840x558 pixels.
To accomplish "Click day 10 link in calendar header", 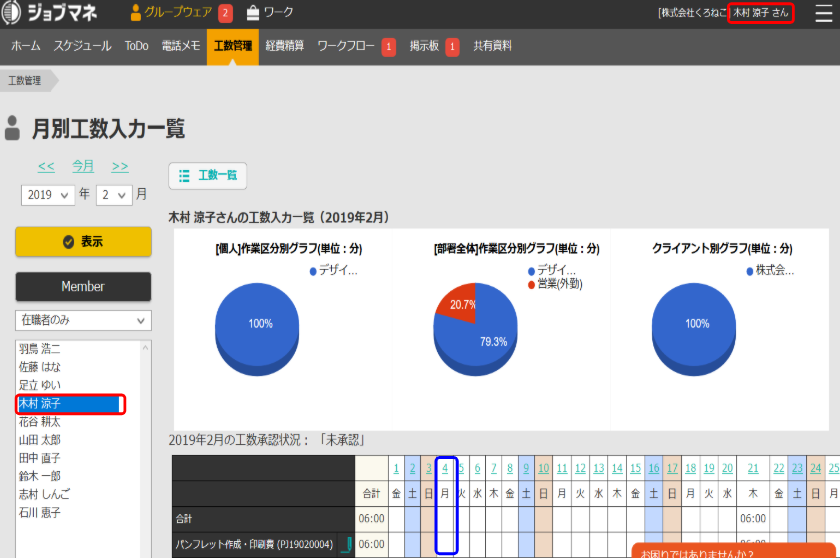I will (543, 469).
